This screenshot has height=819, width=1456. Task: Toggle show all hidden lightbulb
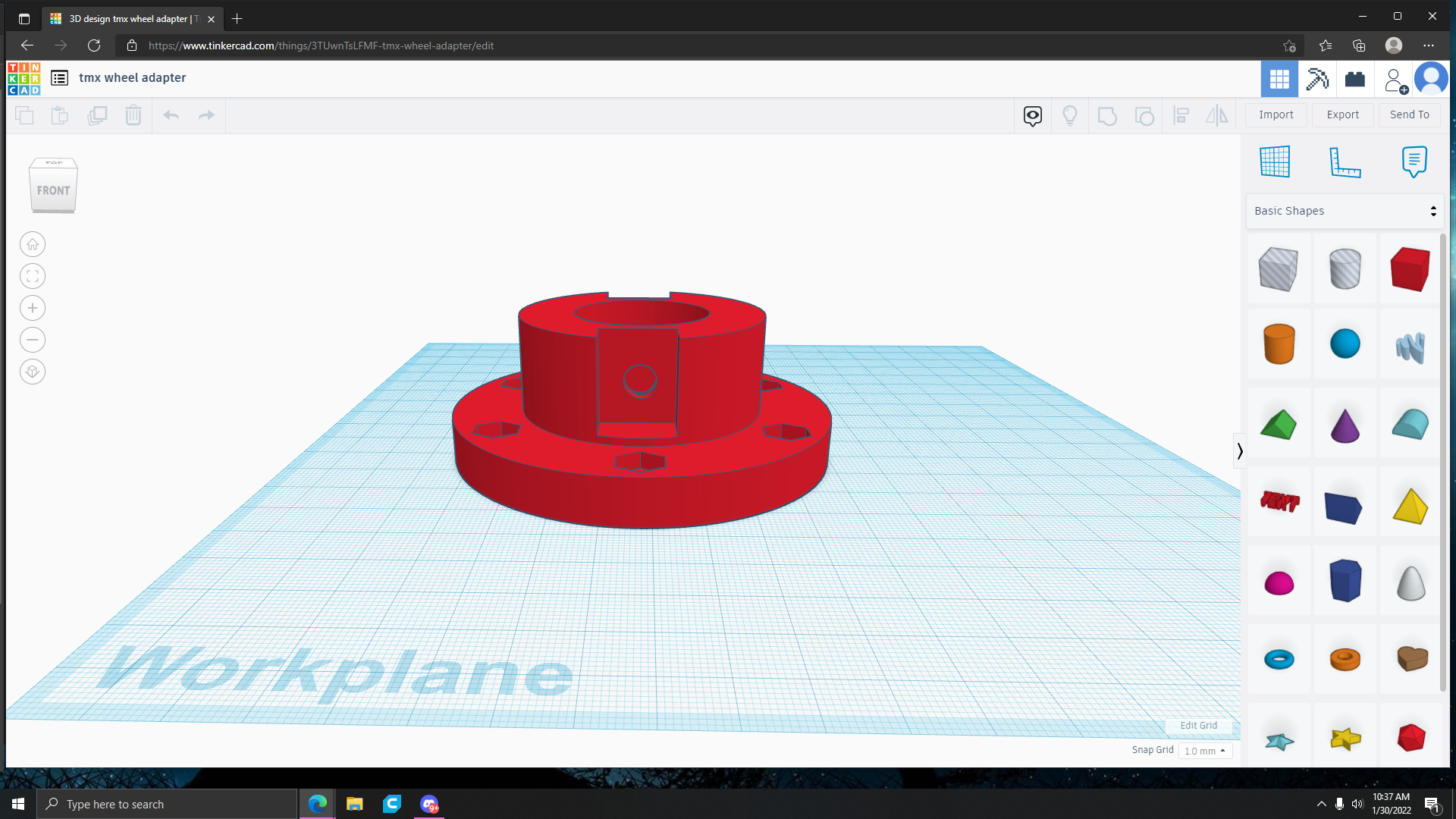[1070, 115]
